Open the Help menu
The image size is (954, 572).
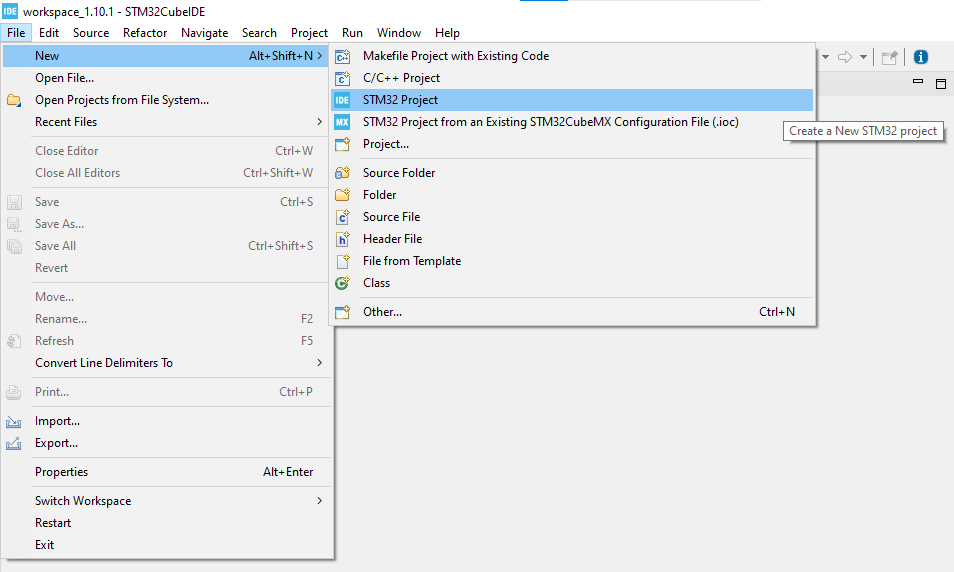pos(447,33)
